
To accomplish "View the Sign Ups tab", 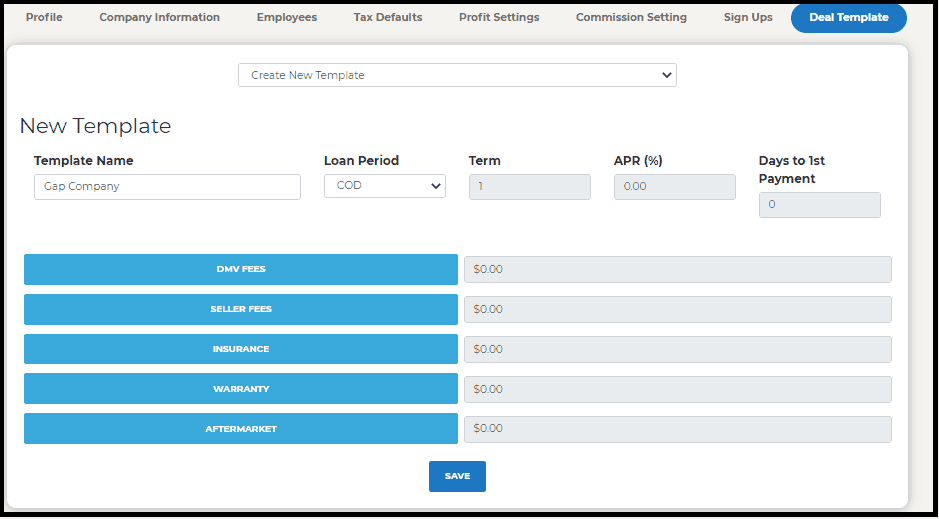I will [748, 17].
